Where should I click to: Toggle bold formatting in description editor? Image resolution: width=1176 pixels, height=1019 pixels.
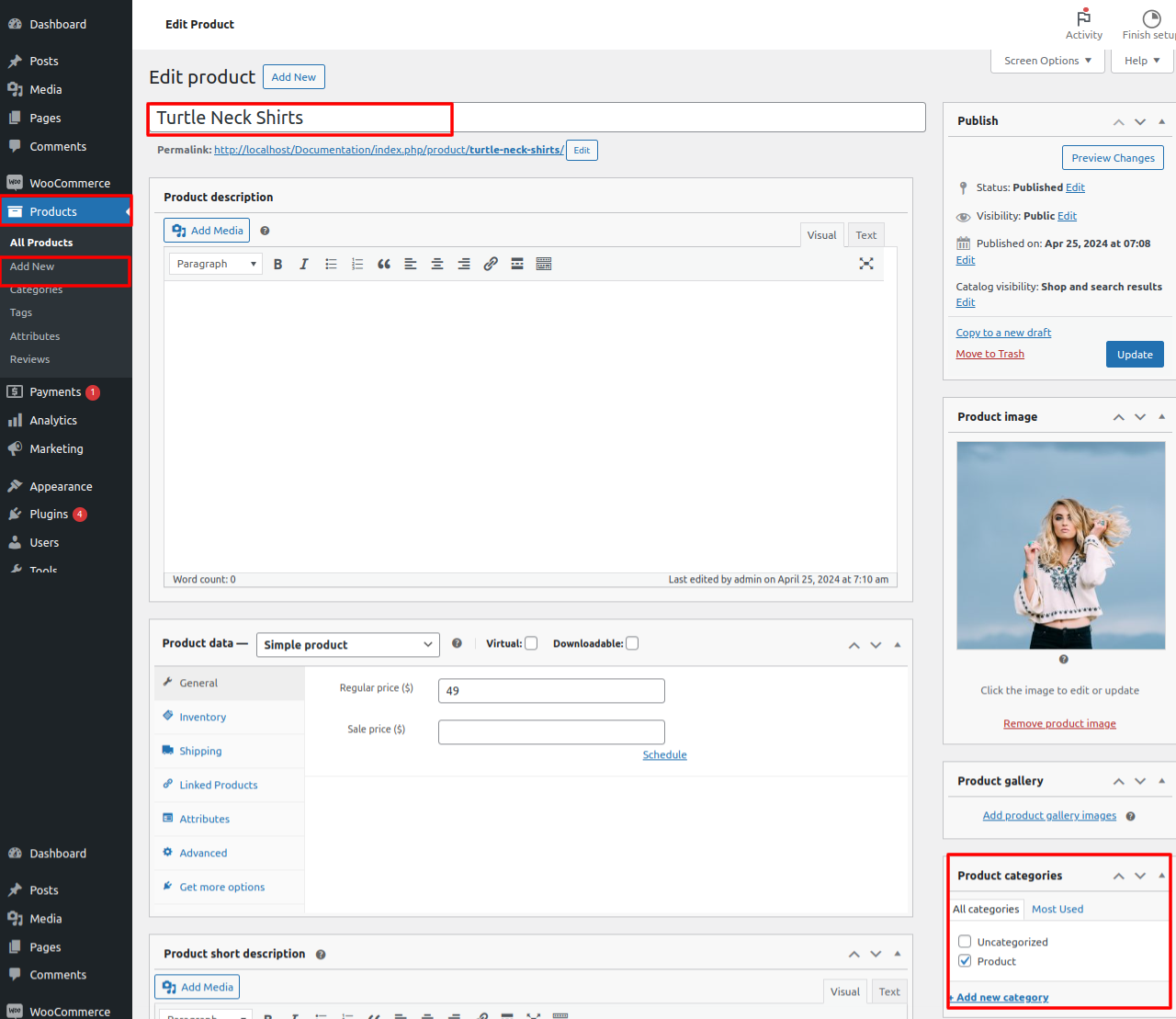click(277, 264)
